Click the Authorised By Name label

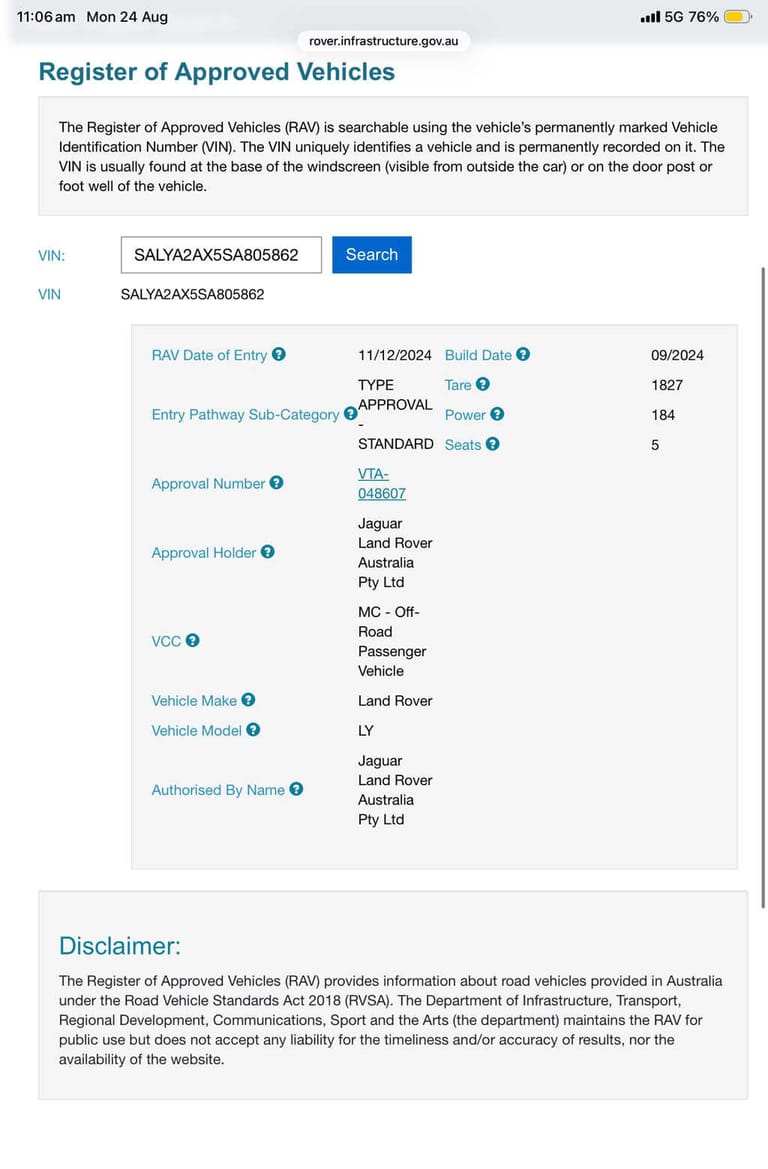[218, 790]
